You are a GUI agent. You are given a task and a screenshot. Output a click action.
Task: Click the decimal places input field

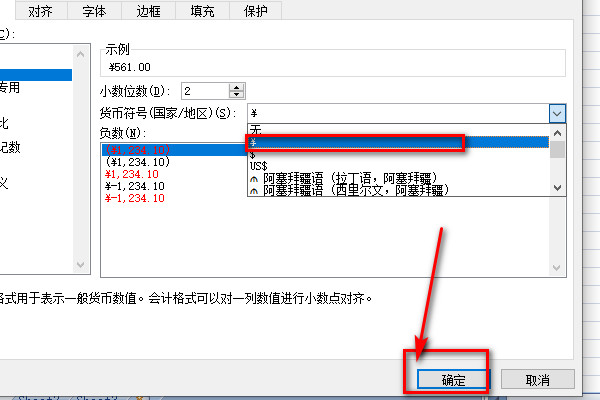[x=205, y=91]
